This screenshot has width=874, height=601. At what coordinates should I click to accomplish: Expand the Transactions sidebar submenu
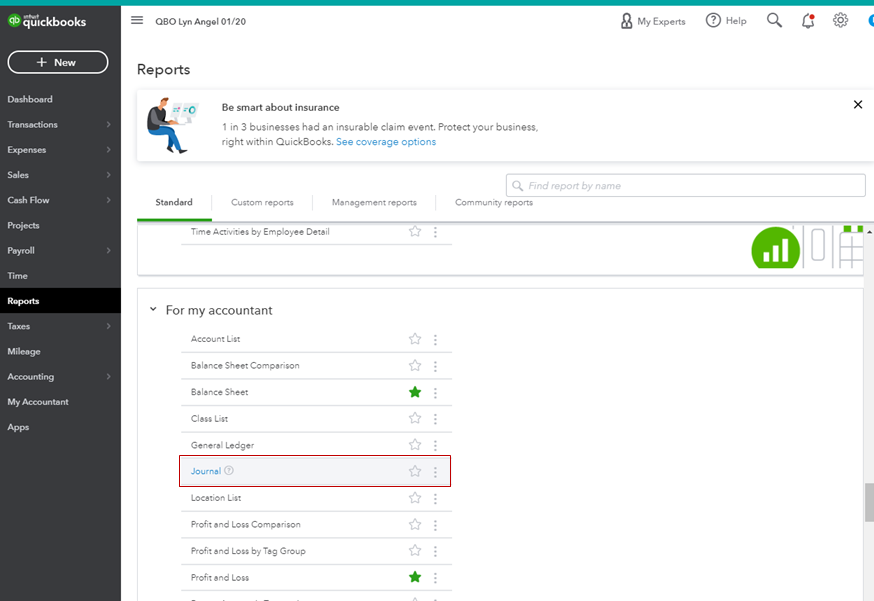pyautogui.click(x=109, y=124)
